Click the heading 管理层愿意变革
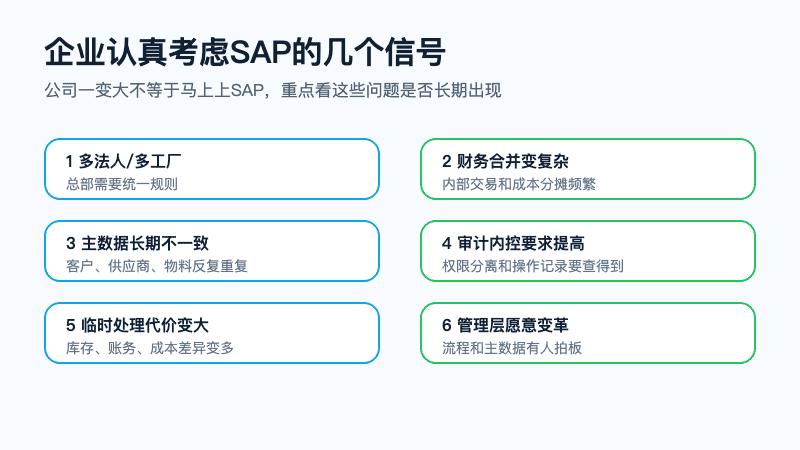 (513, 326)
